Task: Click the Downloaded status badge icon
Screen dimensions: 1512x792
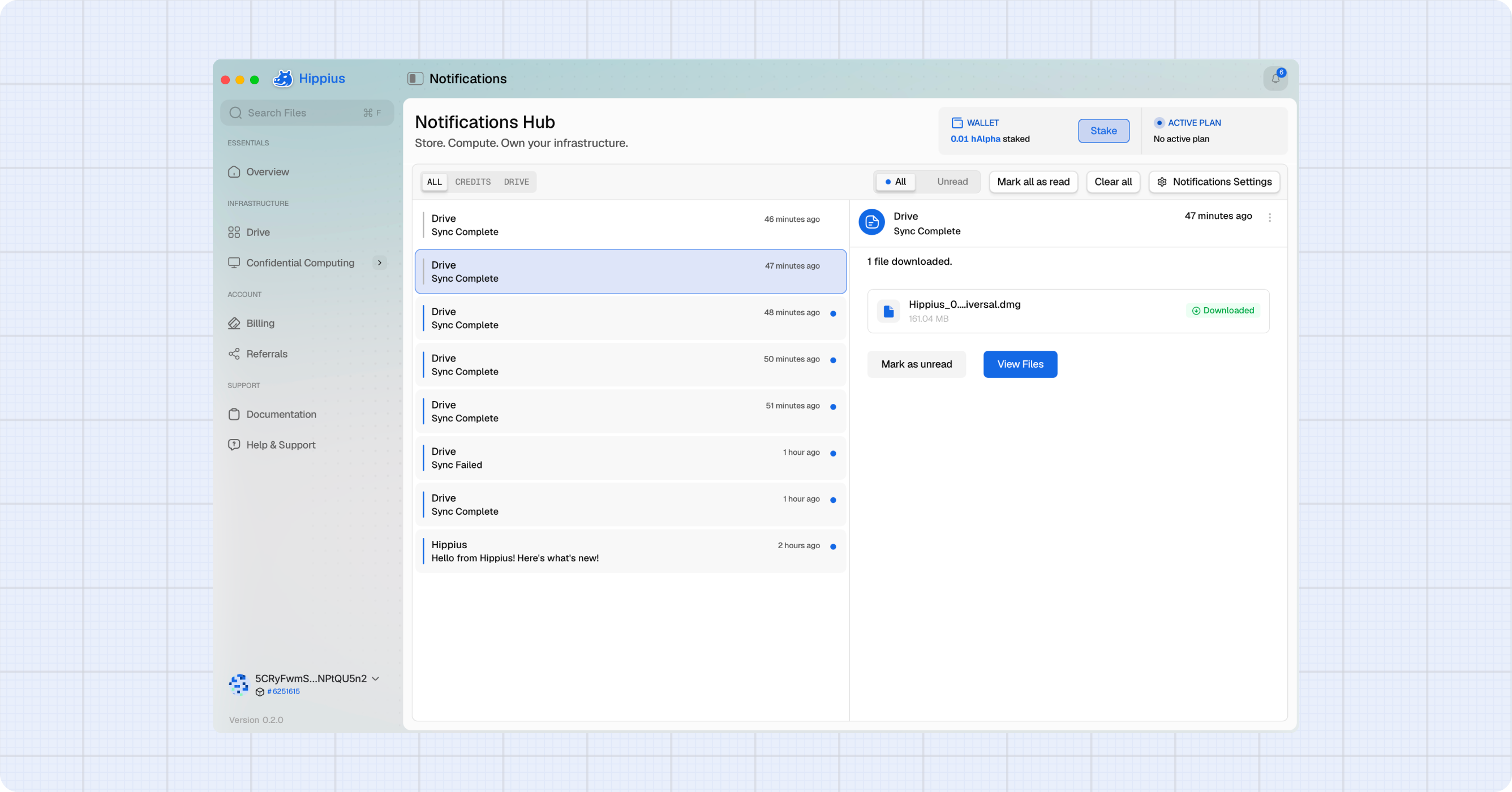Action: [x=1196, y=311]
